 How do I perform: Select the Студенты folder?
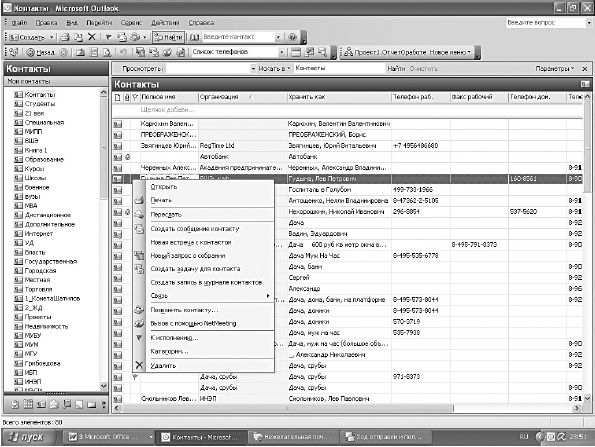(40, 104)
